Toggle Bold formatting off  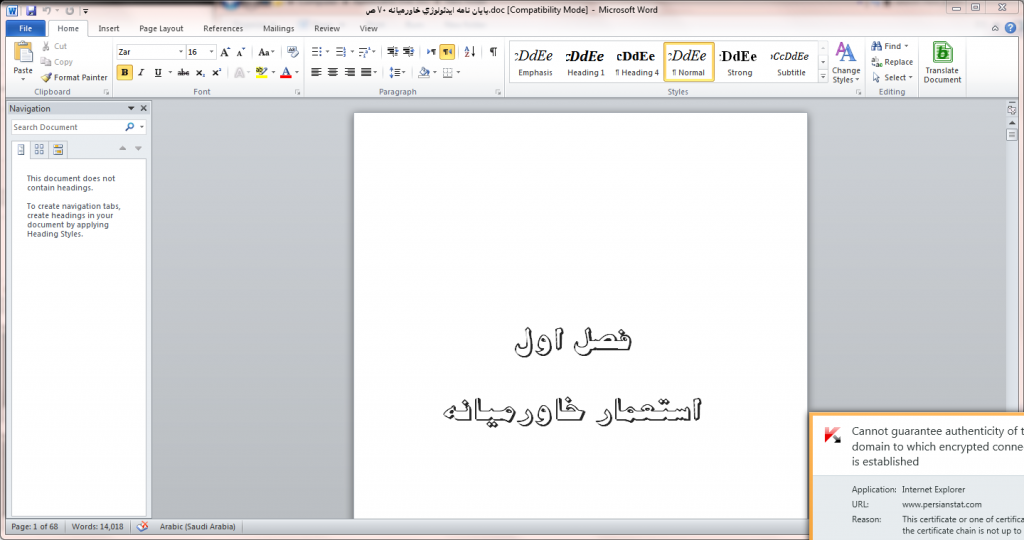click(124, 72)
